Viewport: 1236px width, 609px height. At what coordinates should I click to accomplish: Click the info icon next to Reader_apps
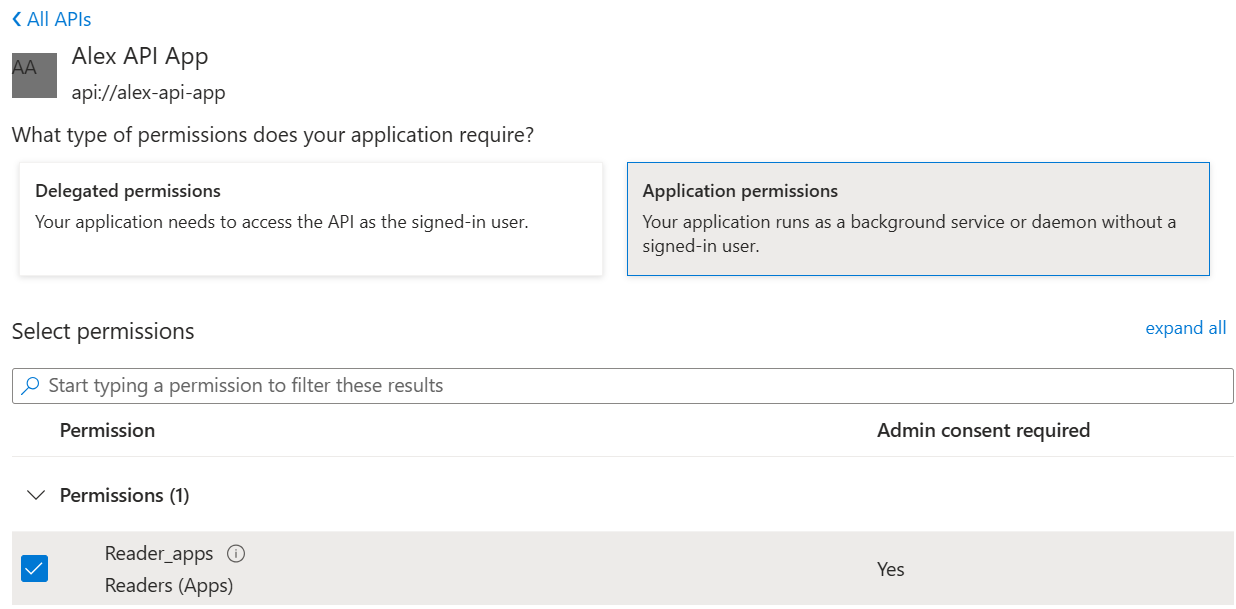236,554
